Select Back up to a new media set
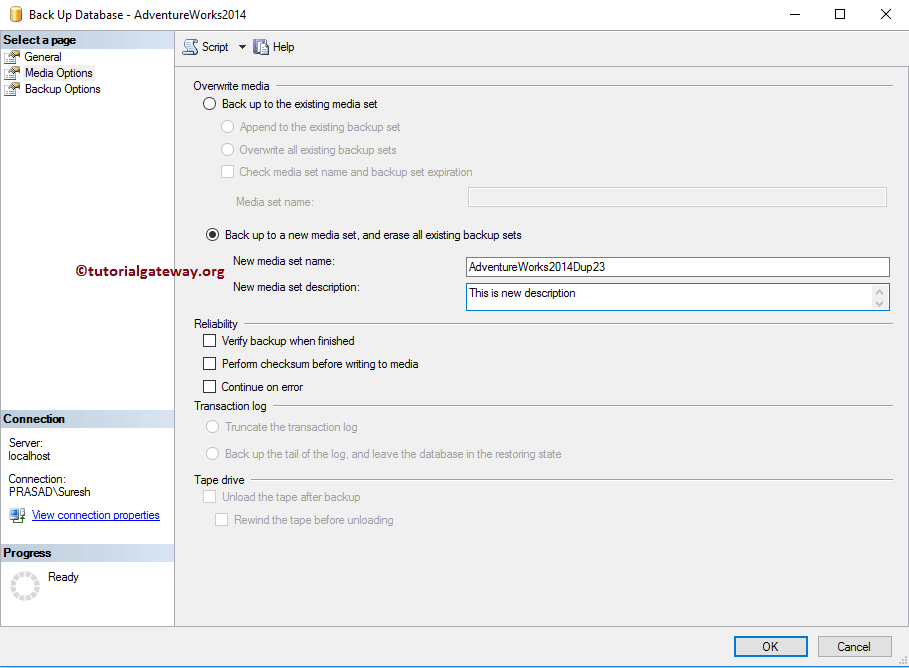The width and height of the screenshot is (909, 668). tap(212, 235)
